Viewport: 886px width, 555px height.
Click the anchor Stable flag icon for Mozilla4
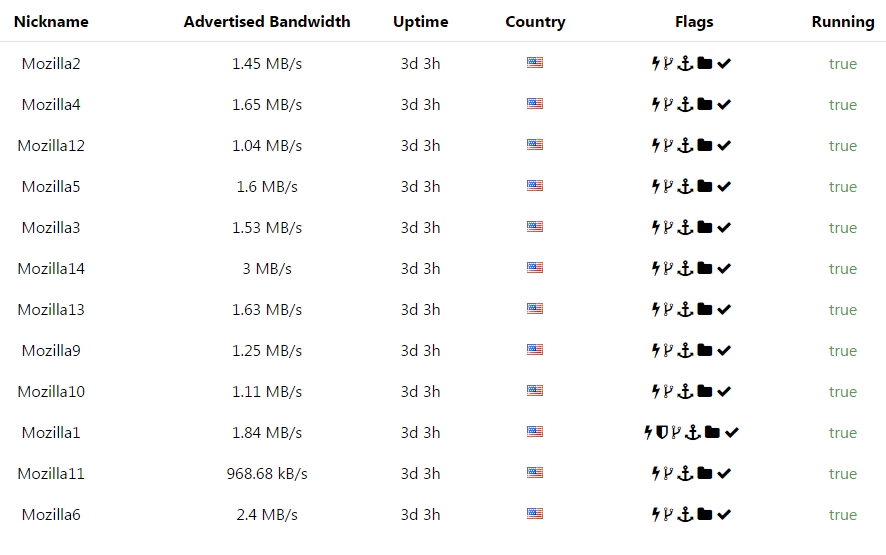(x=685, y=105)
